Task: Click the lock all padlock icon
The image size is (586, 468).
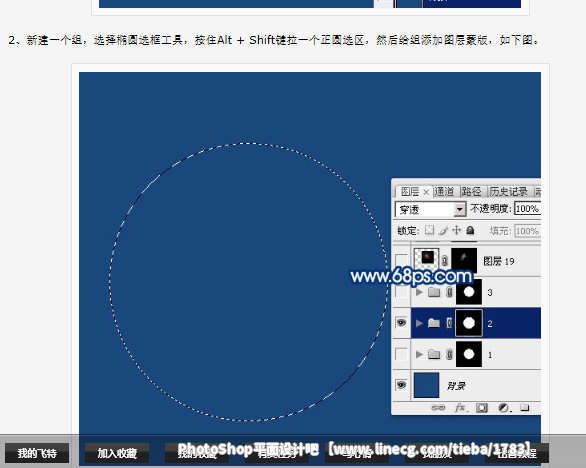Action: (x=470, y=230)
